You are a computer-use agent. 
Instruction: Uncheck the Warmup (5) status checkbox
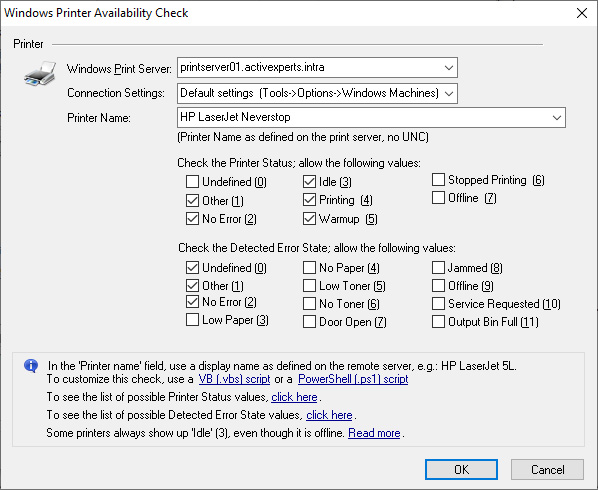309,218
